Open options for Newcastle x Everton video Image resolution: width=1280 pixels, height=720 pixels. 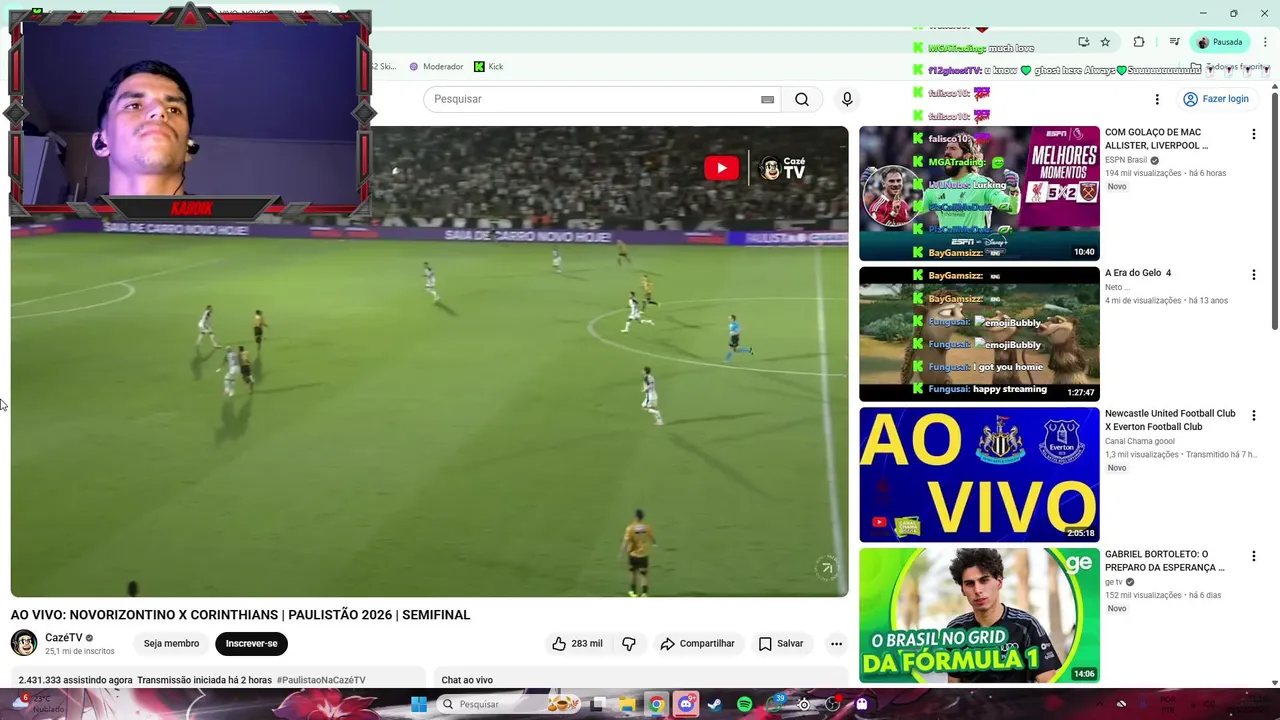pos(1253,415)
